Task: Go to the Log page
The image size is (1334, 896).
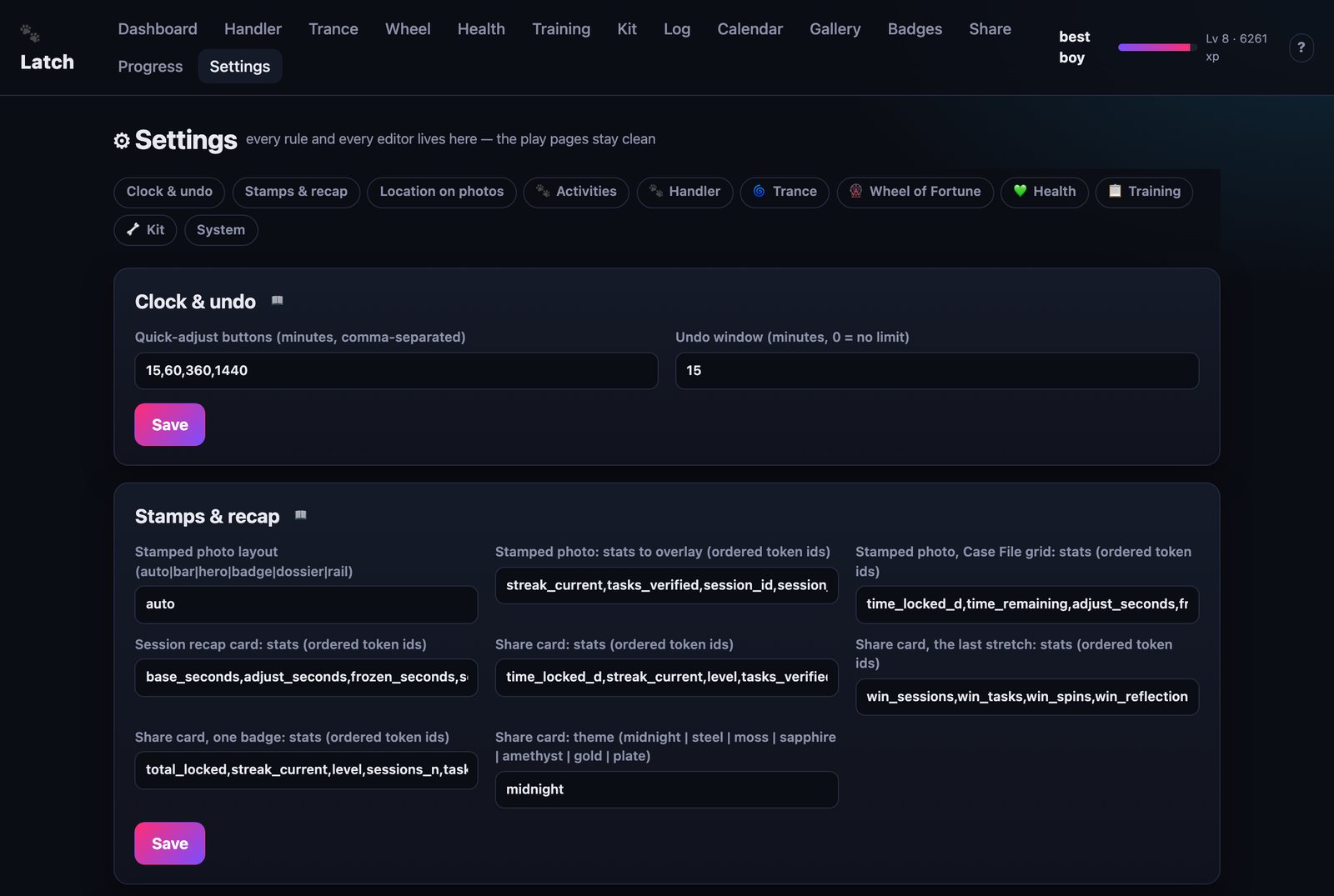Action: click(677, 29)
